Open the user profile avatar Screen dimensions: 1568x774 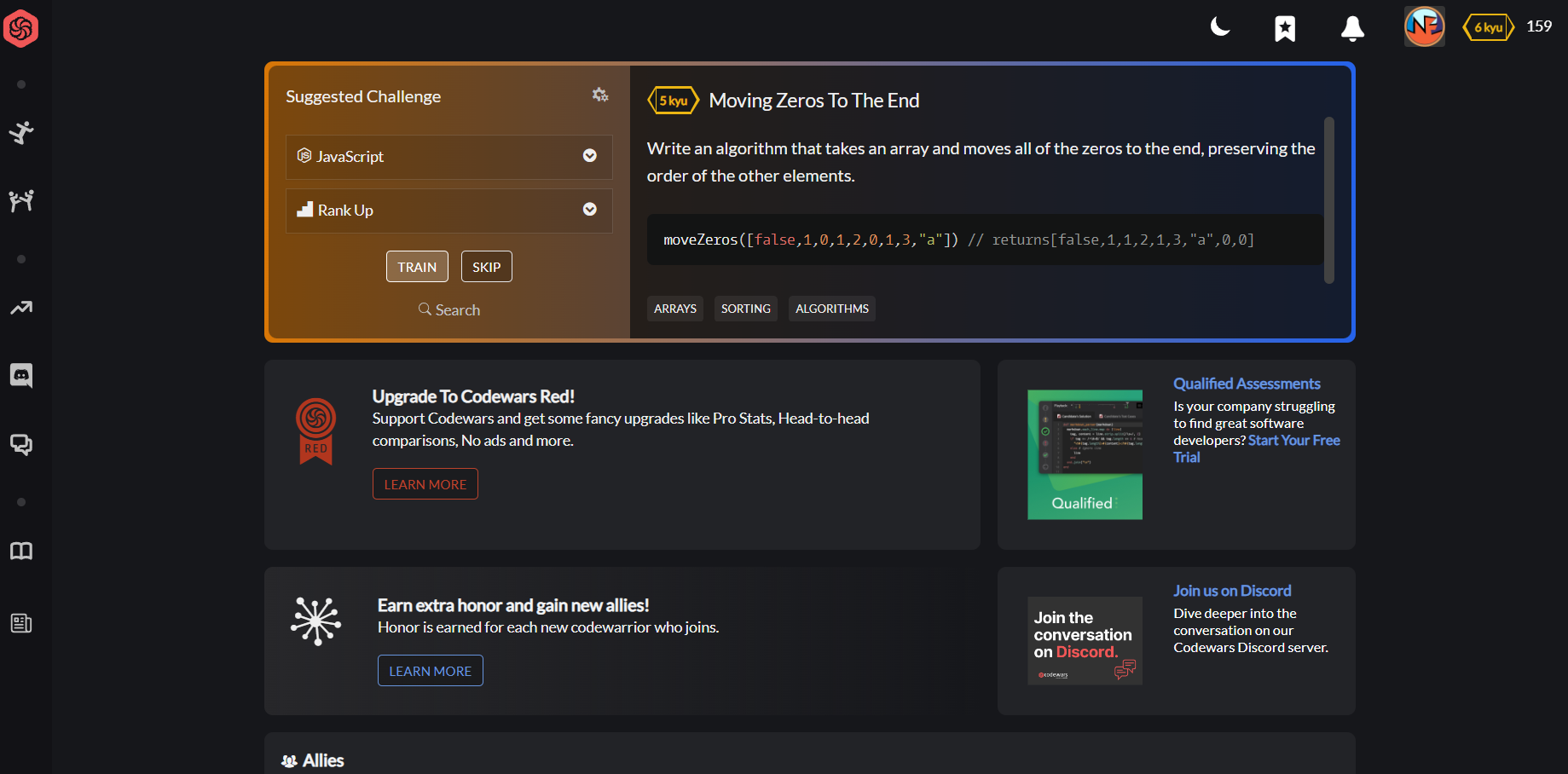tap(1425, 26)
